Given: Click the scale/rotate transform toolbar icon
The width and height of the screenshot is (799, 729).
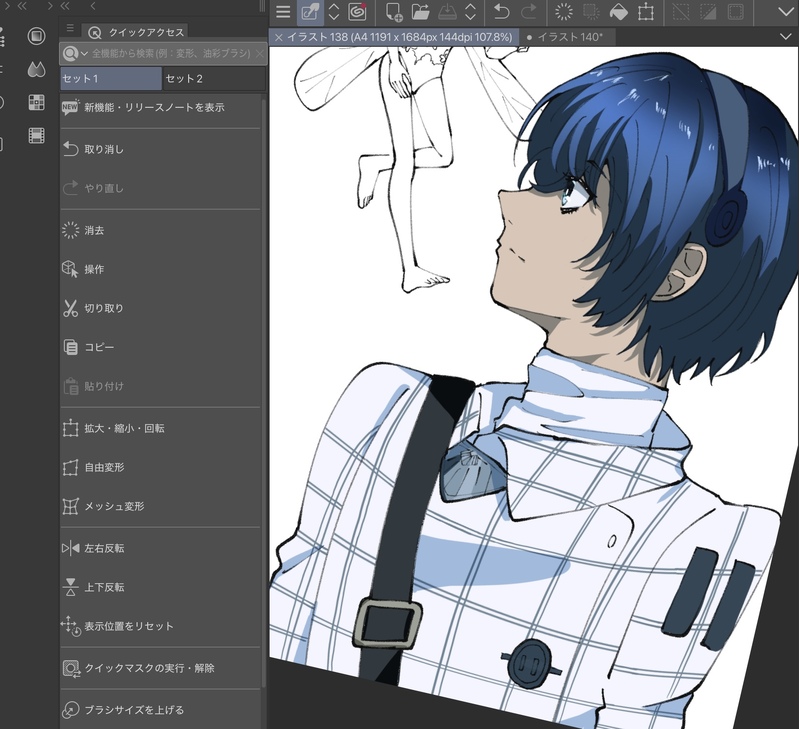Looking at the screenshot, I should (x=646, y=12).
